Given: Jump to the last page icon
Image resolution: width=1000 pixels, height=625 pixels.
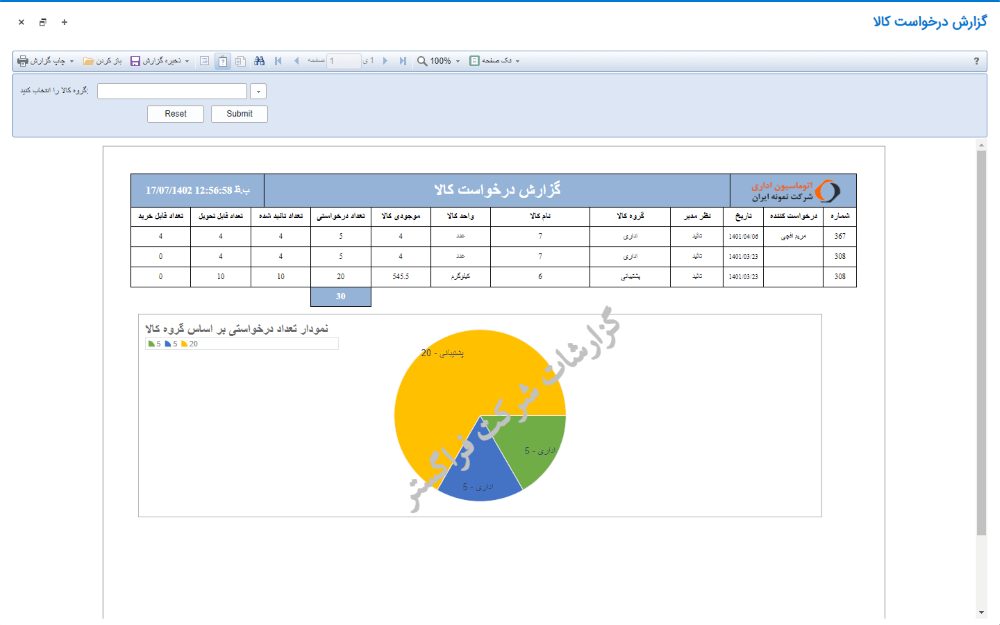Looking at the screenshot, I should pyautogui.click(x=403, y=60).
